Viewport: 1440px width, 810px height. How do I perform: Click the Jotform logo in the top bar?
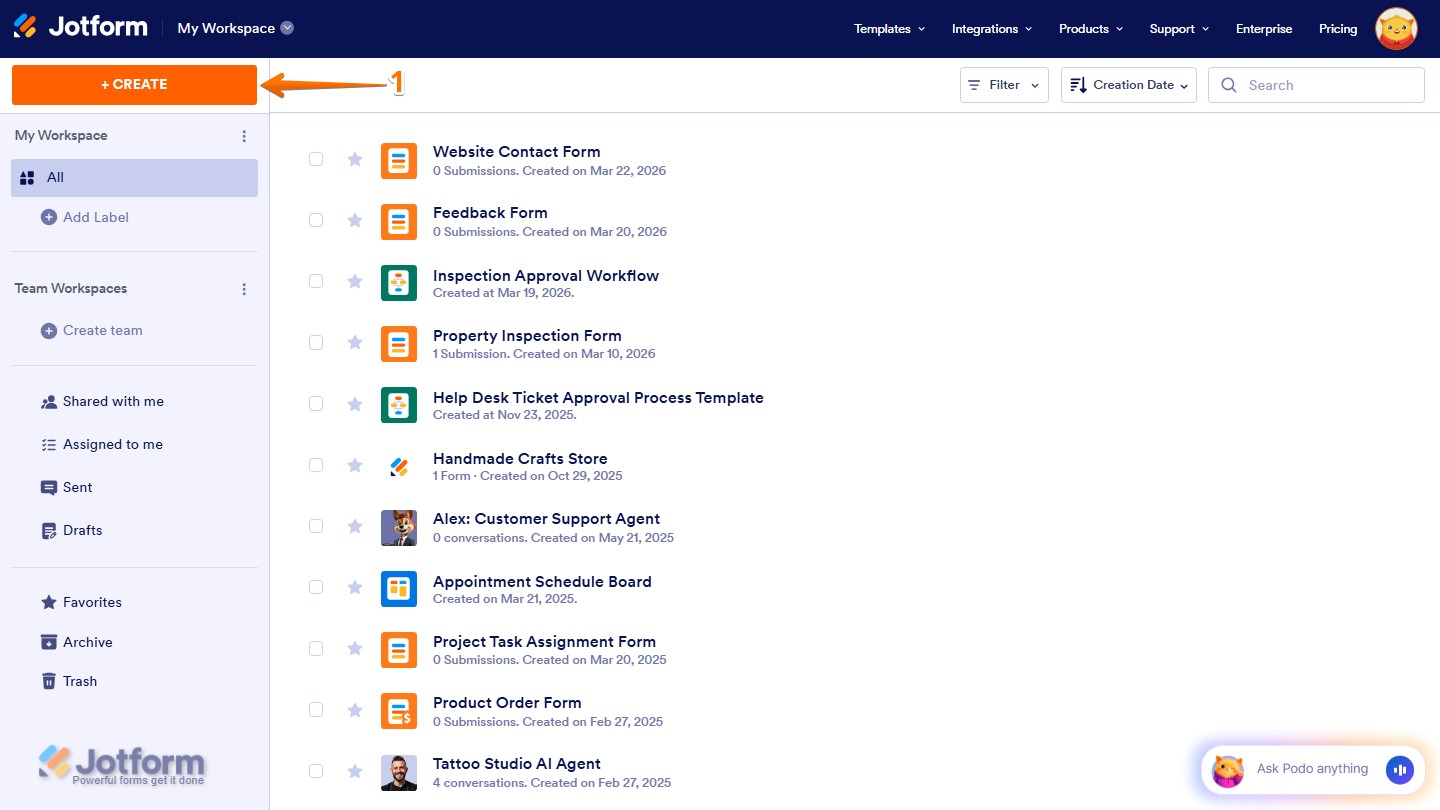tap(80, 26)
